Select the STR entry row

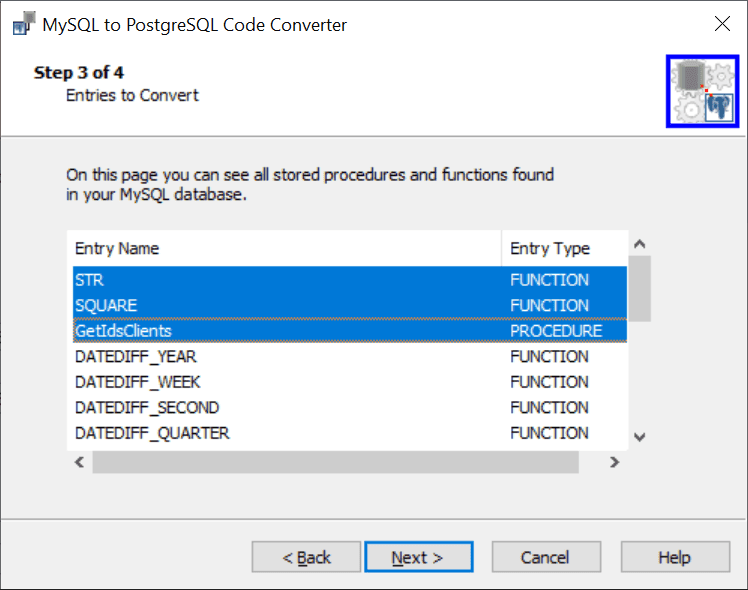(x=350, y=279)
